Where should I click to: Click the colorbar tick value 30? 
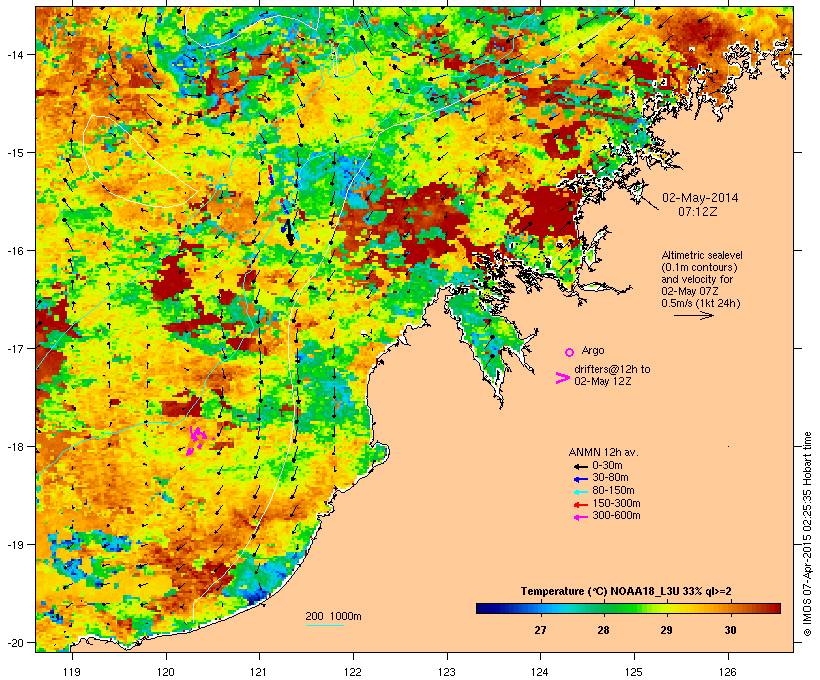click(x=730, y=630)
